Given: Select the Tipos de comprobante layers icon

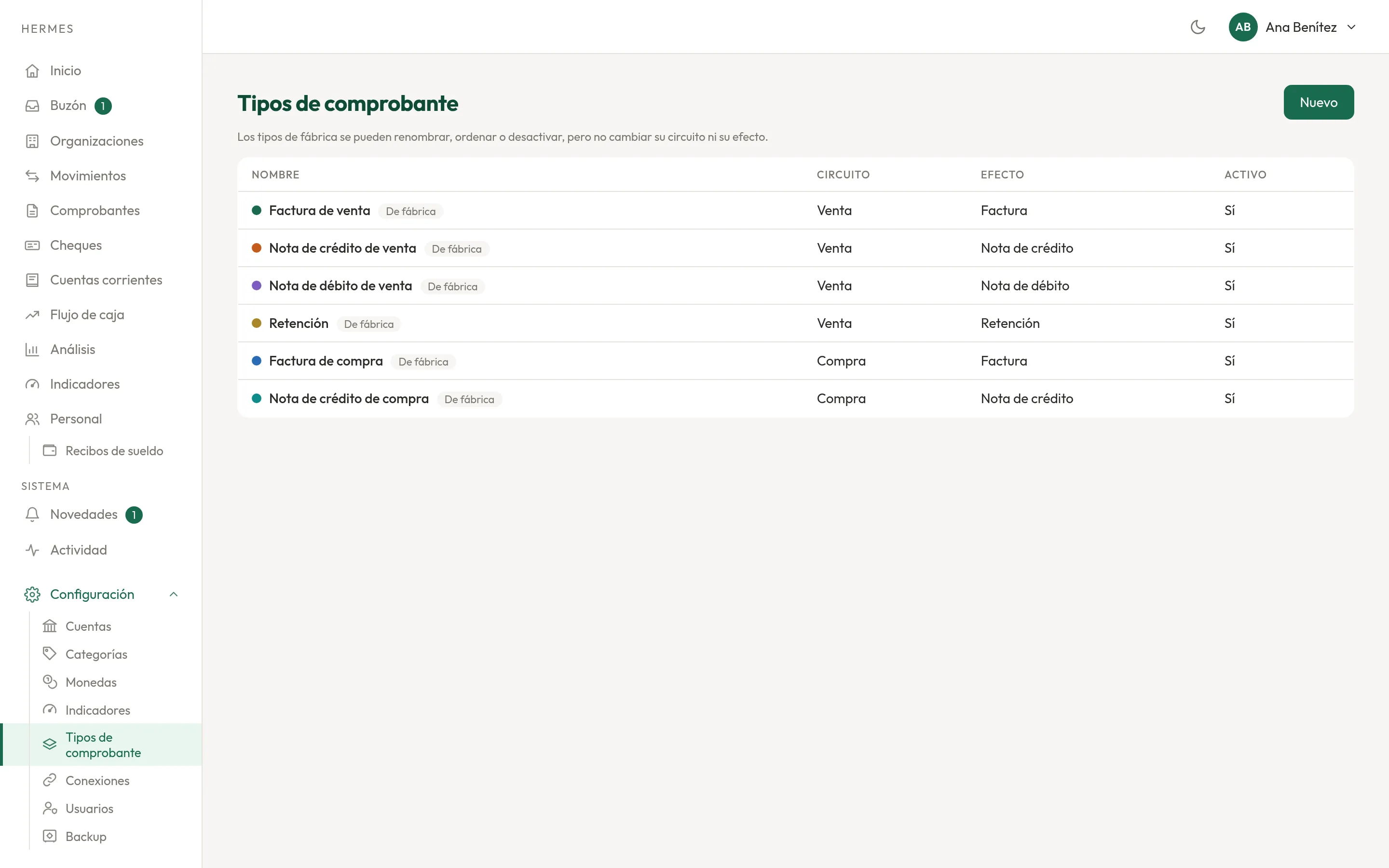Looking at the screenshot, I should [x=50, y=745].
